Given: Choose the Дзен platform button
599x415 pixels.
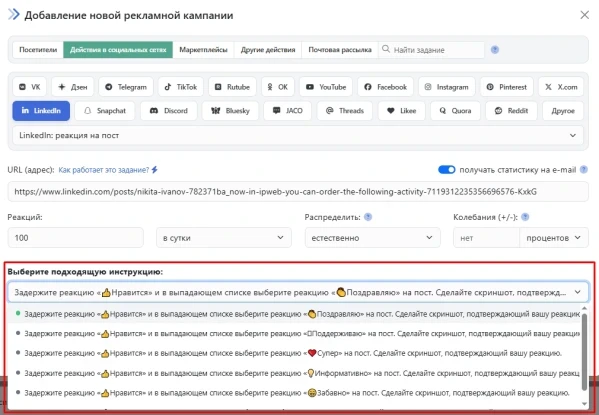Looking at the screenshot, I should click(x=73, y=87).
